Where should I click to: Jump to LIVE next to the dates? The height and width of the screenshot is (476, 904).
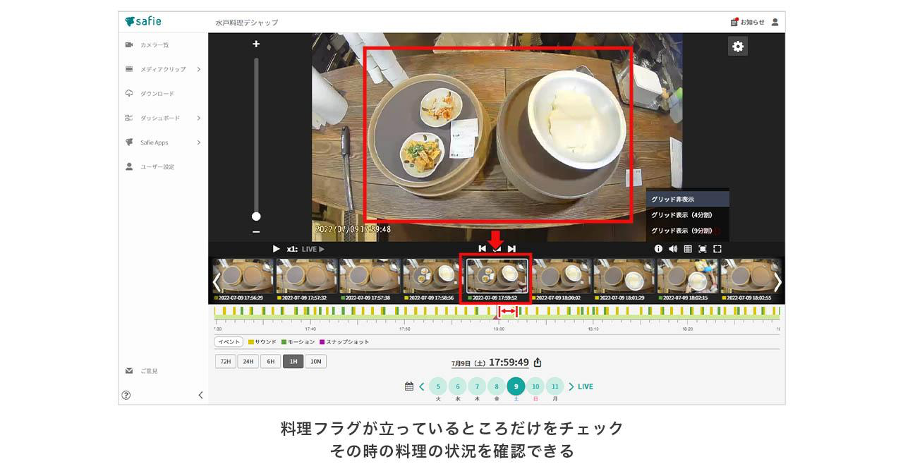click(585, 387)
